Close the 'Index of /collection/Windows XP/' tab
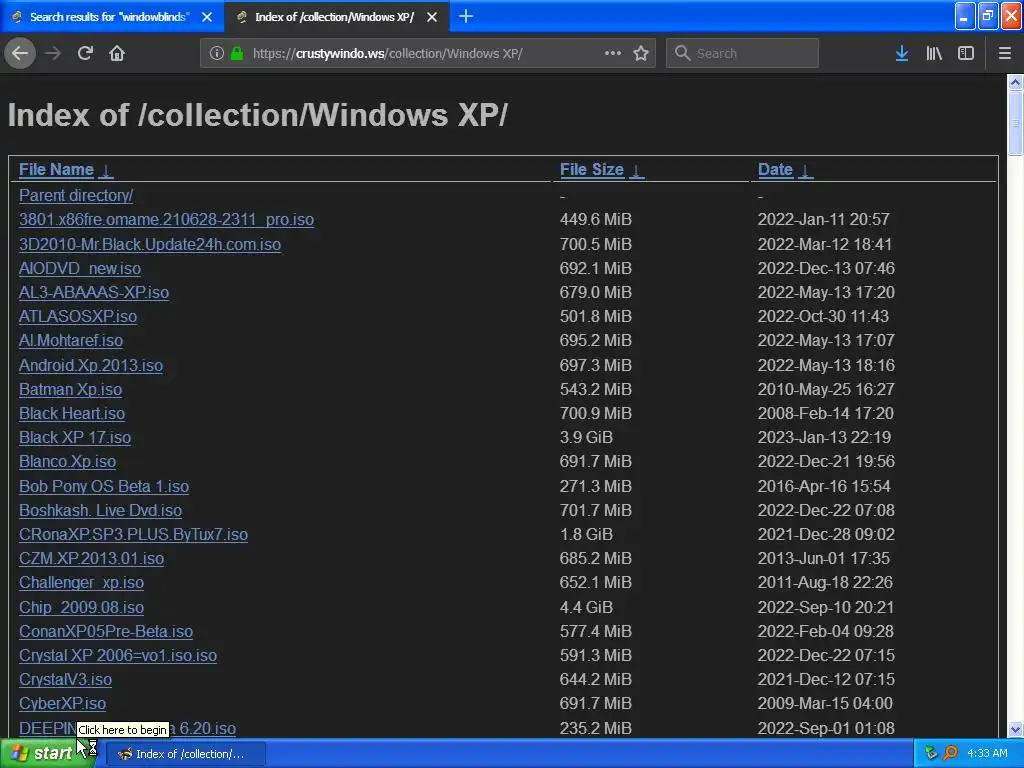Viewport: 1024px width, 768px height. pyautogui.click(x=432, y=17)
